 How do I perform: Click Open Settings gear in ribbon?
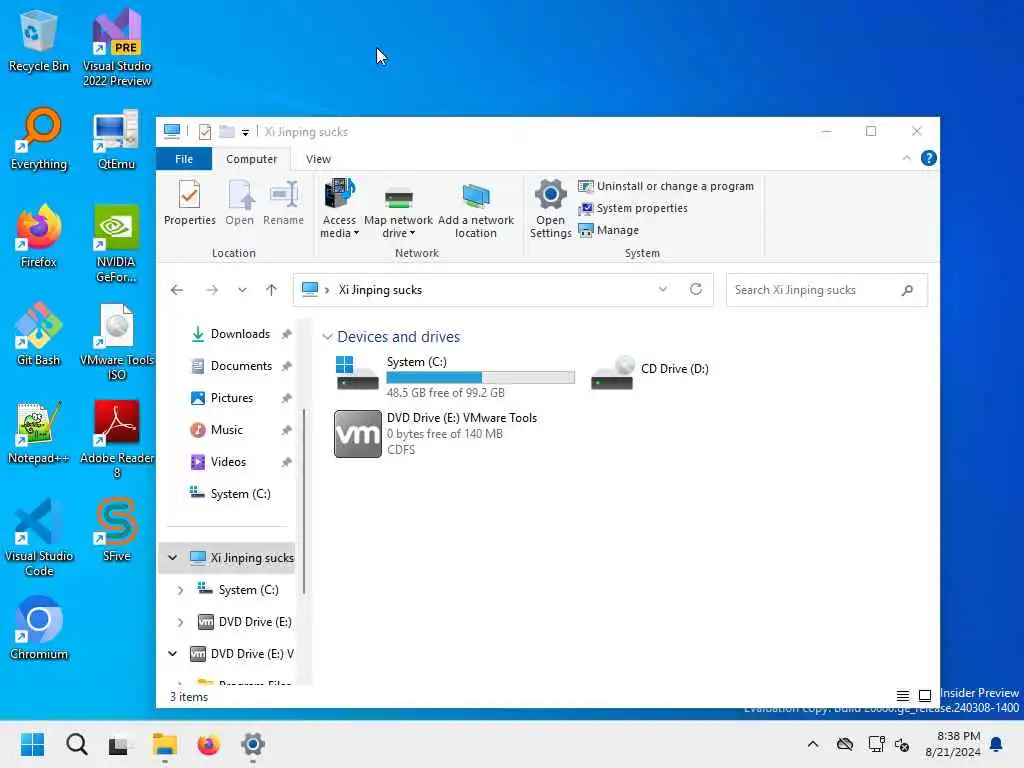(551, 209)
